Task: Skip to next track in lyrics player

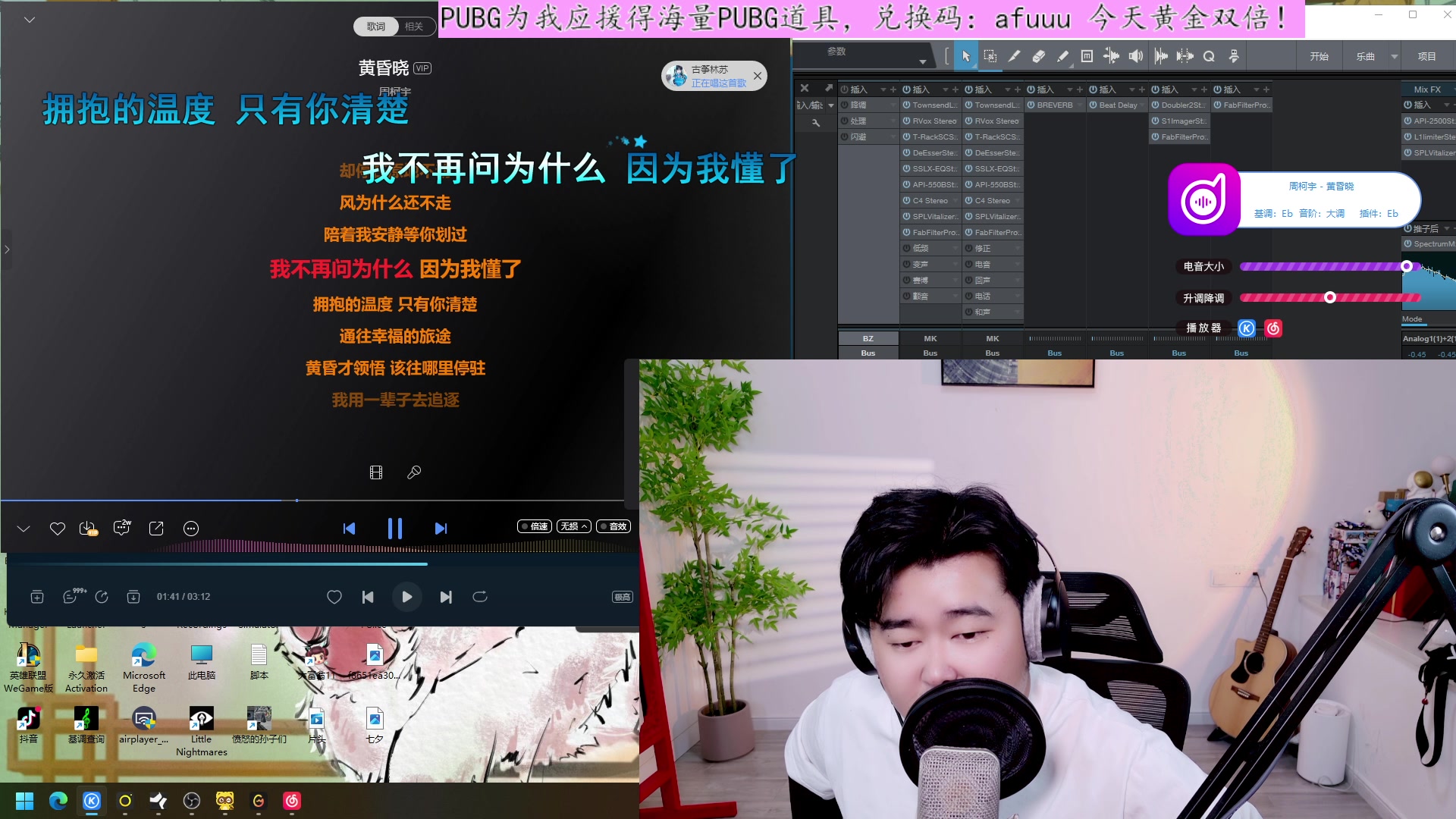Action: click(x=441, y=529)
